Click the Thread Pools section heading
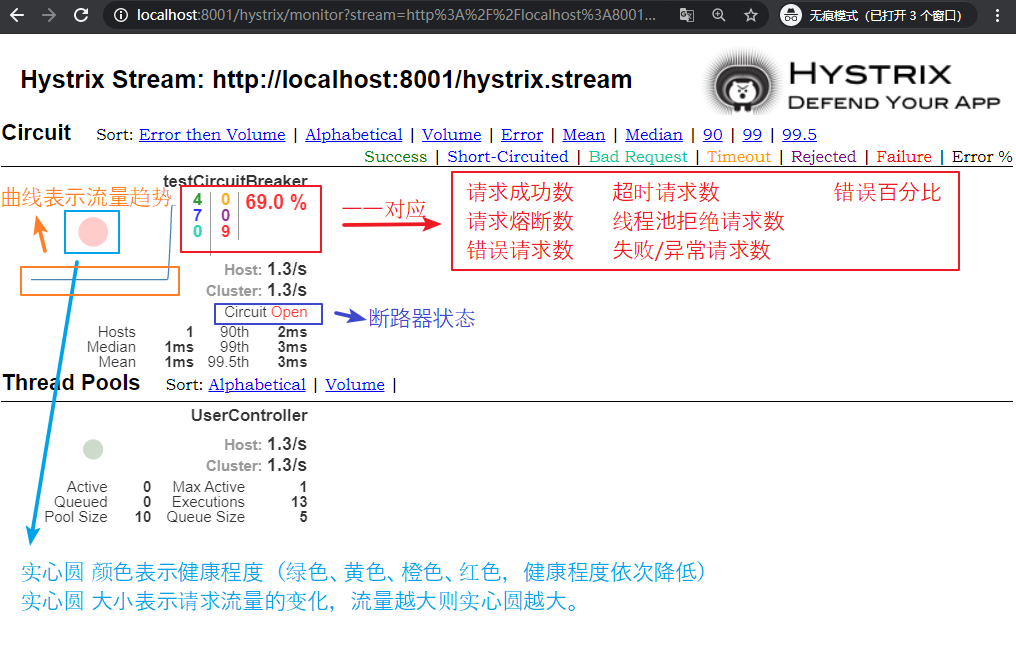This screenshot has height=653, width=1016. coord(71,383)
